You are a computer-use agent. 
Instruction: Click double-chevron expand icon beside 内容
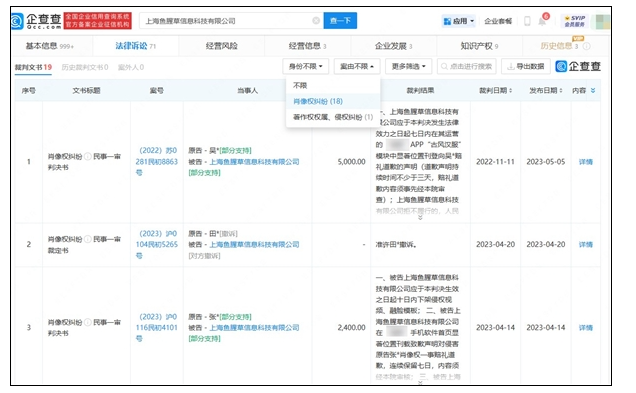pos(593,90)
